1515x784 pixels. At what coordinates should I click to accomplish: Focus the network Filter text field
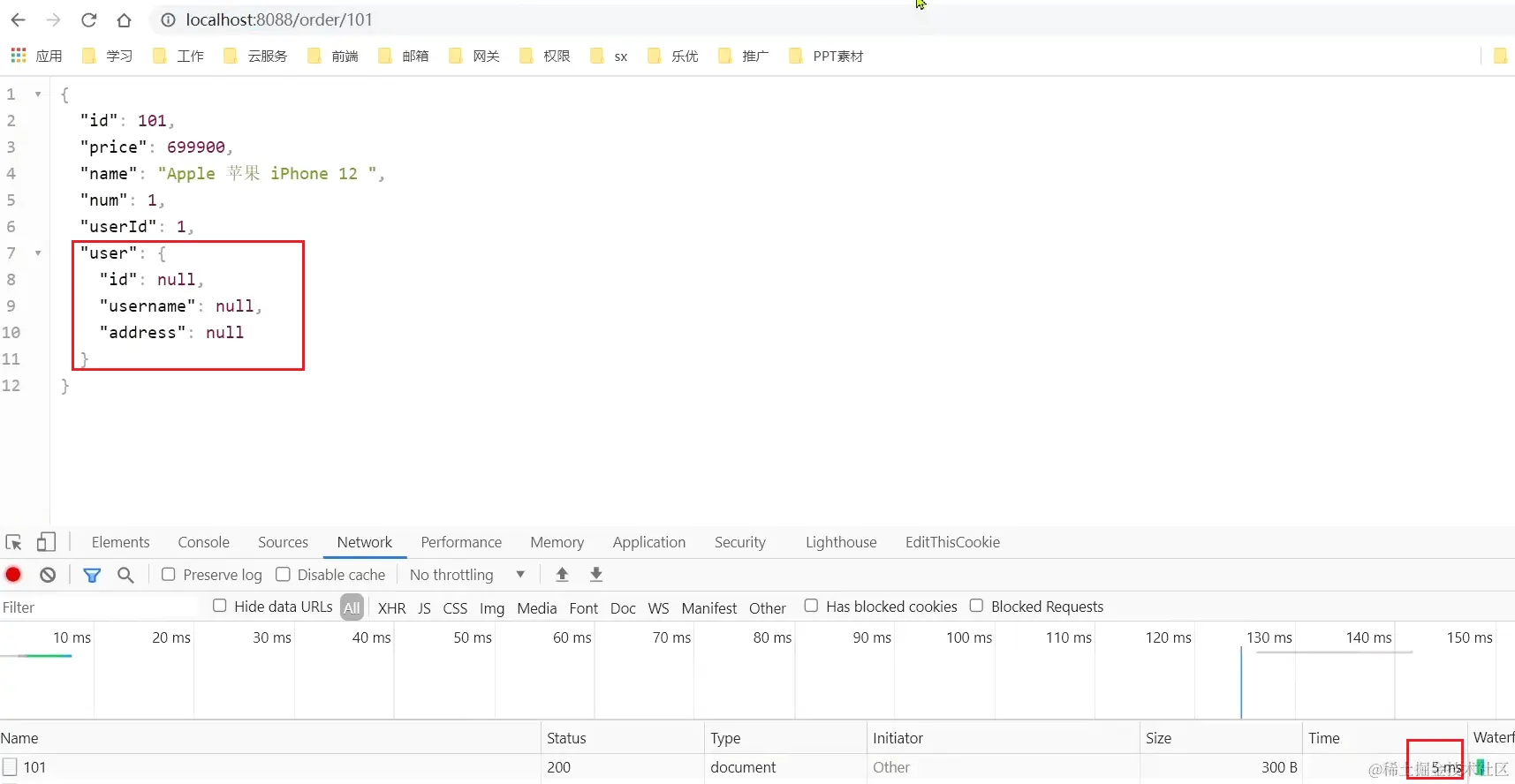click(x=99, y=607)
